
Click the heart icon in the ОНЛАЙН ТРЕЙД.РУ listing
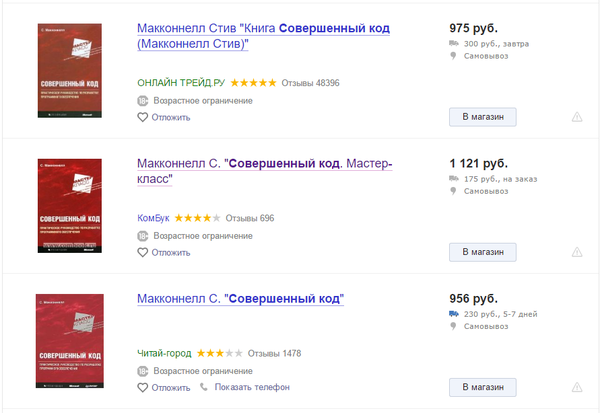click(x=143, y=117)
